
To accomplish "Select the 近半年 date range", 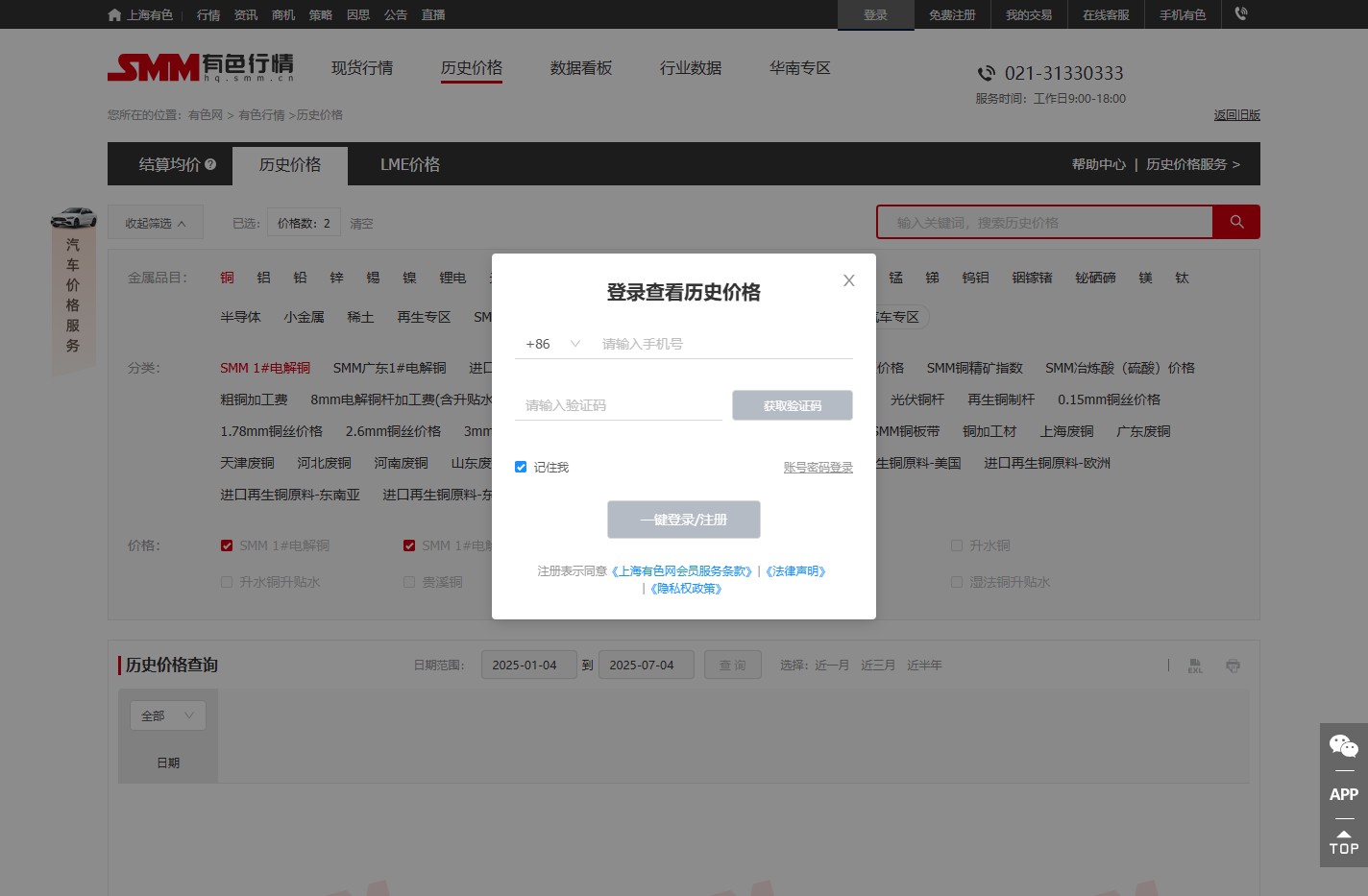I will pos(924,666).
